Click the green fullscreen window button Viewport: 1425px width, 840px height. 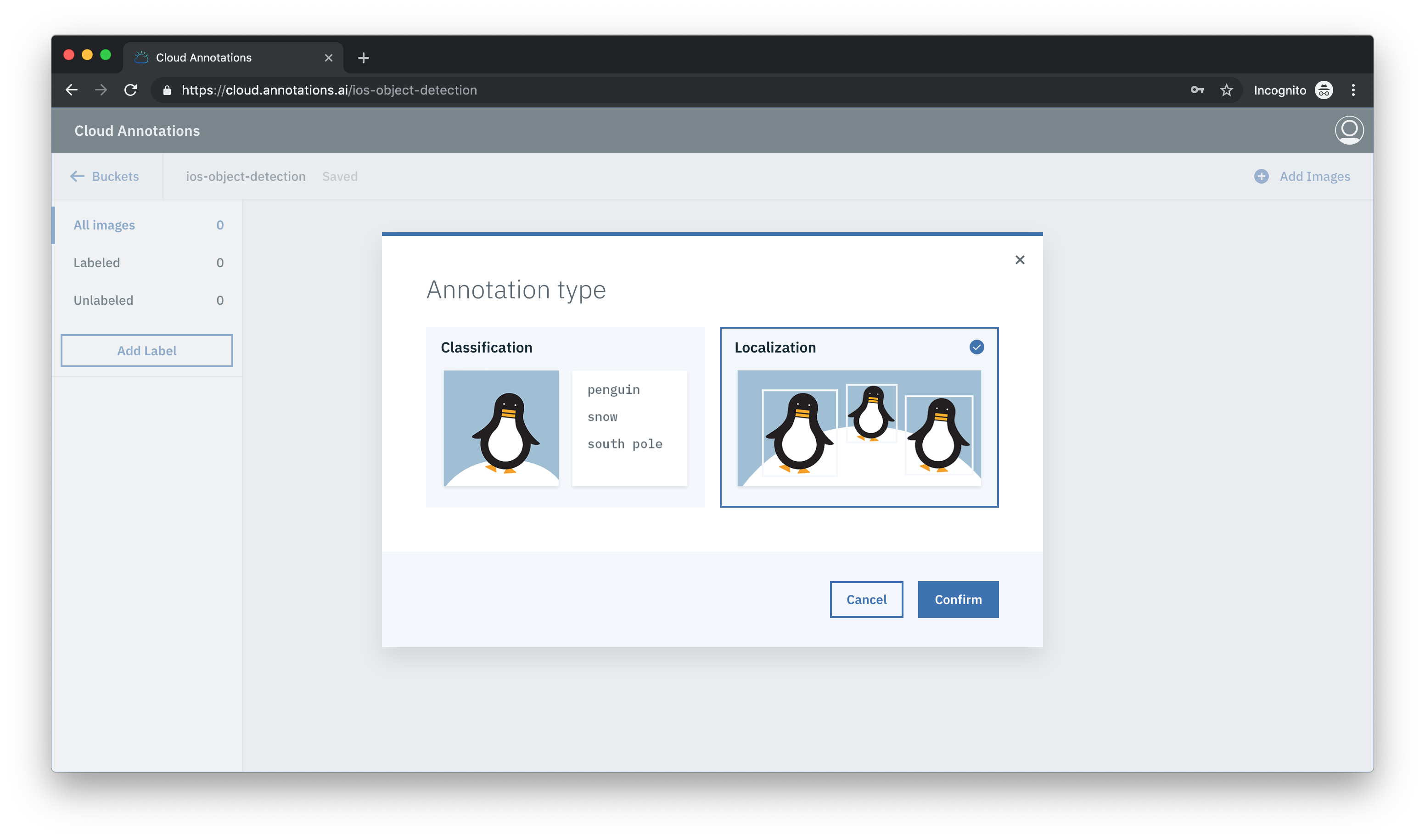point(105,55)
